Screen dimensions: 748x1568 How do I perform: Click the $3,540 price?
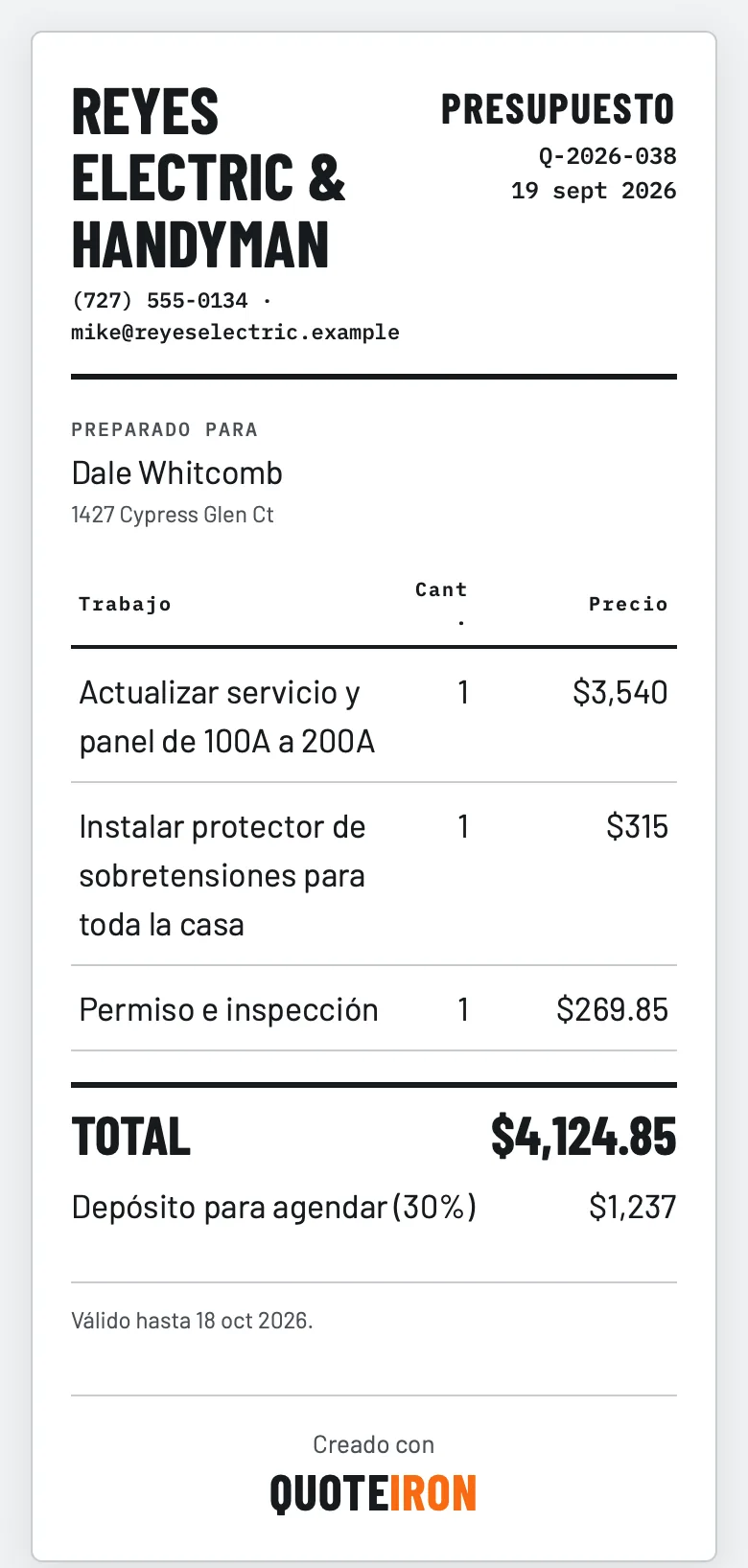click(619, 692)
